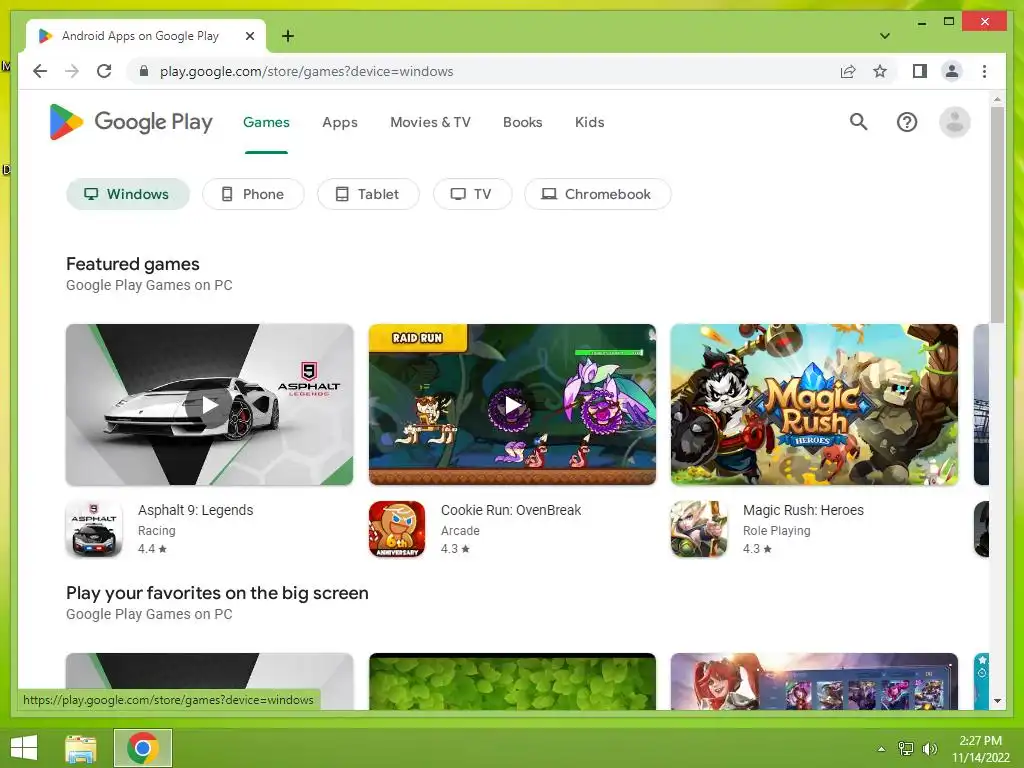
Task: Switch to the Movies & TV tab
Action: click(430, 122)
